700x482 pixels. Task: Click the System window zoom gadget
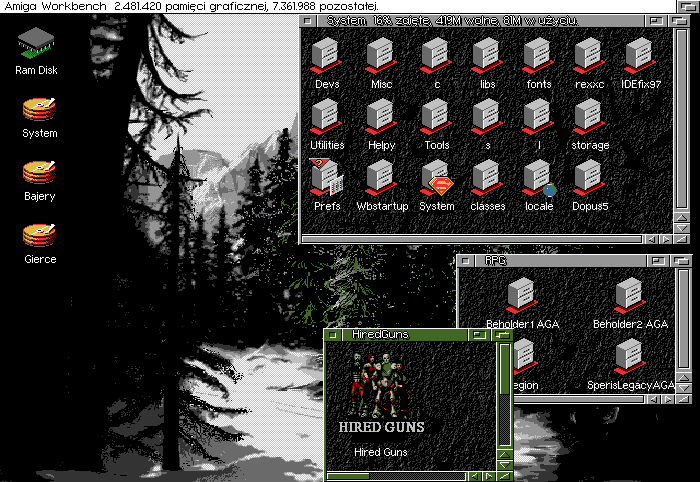coord(655,21)
